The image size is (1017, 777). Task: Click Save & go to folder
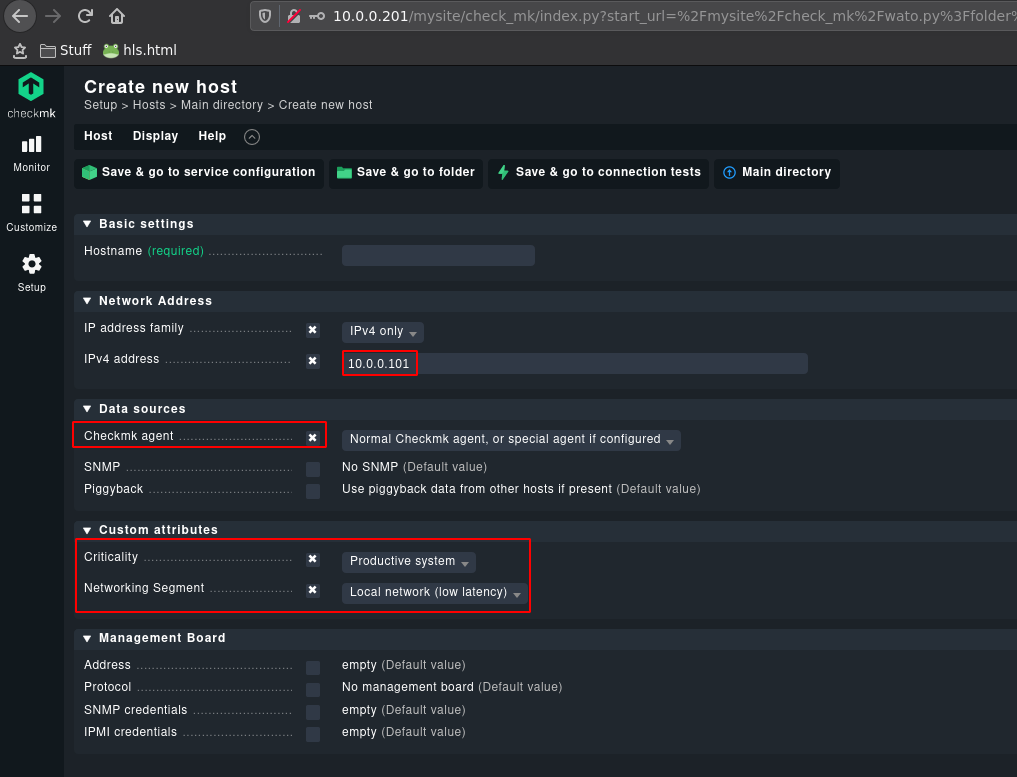coord(406,173)
